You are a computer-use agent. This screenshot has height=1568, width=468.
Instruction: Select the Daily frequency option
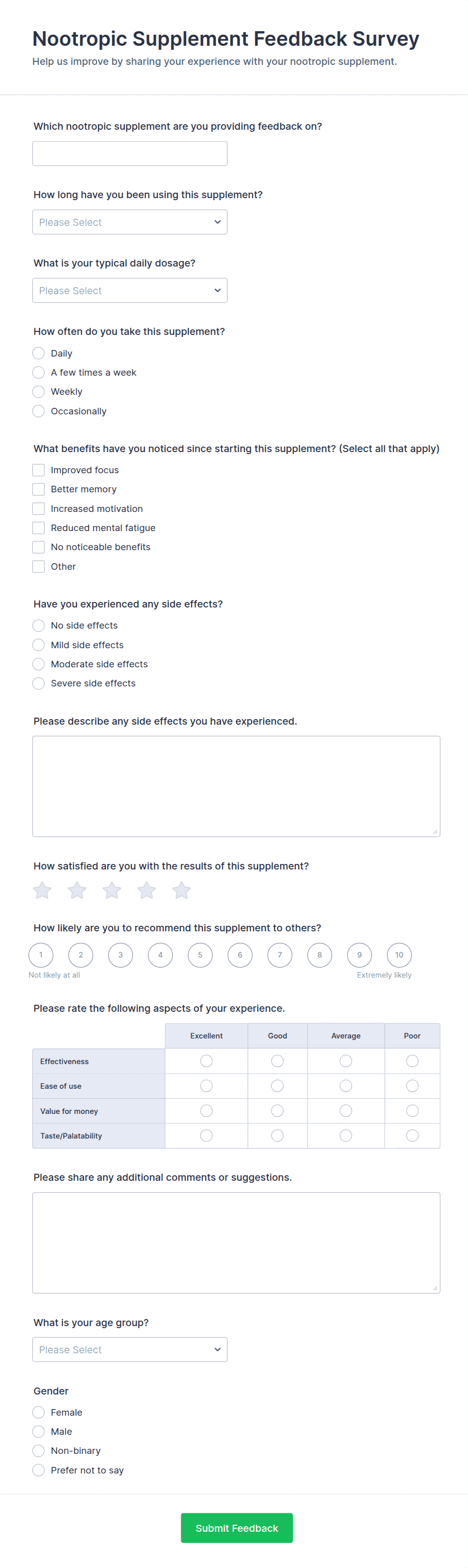click(x=38, y=353)
